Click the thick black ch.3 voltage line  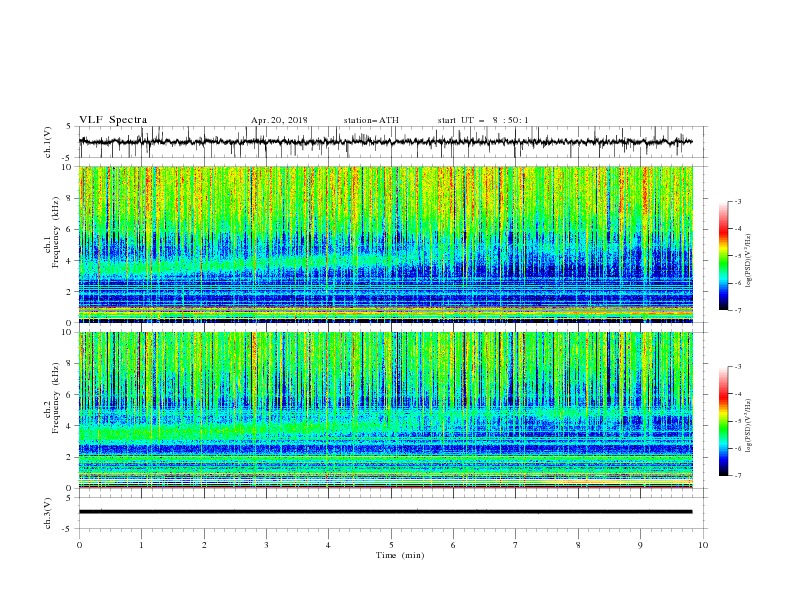coord(385,512)
